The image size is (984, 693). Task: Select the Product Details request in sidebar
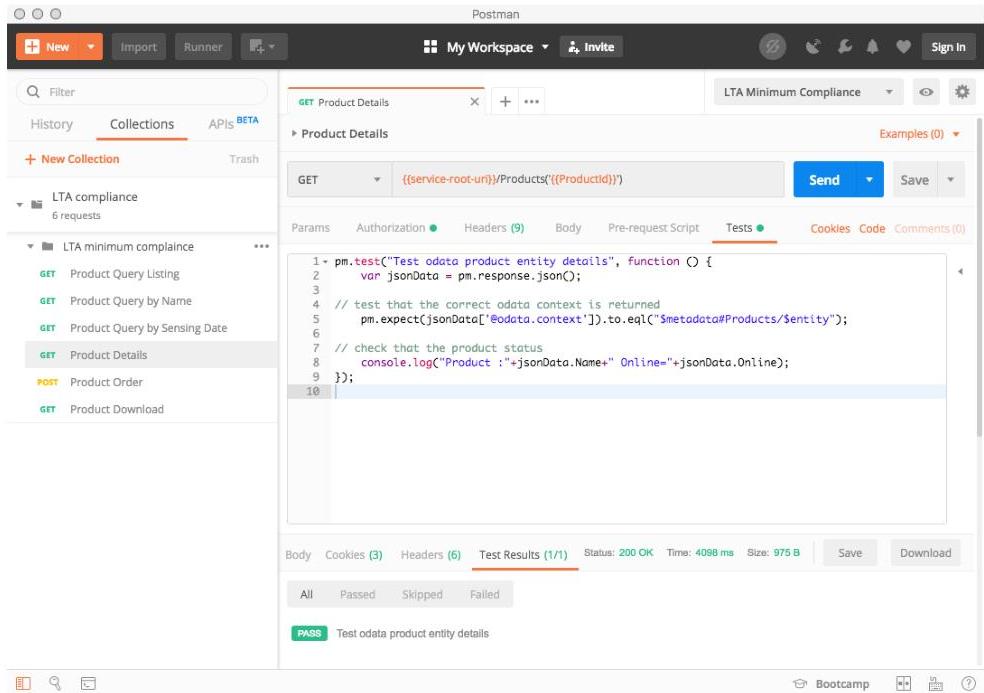(x=151, y=355)
